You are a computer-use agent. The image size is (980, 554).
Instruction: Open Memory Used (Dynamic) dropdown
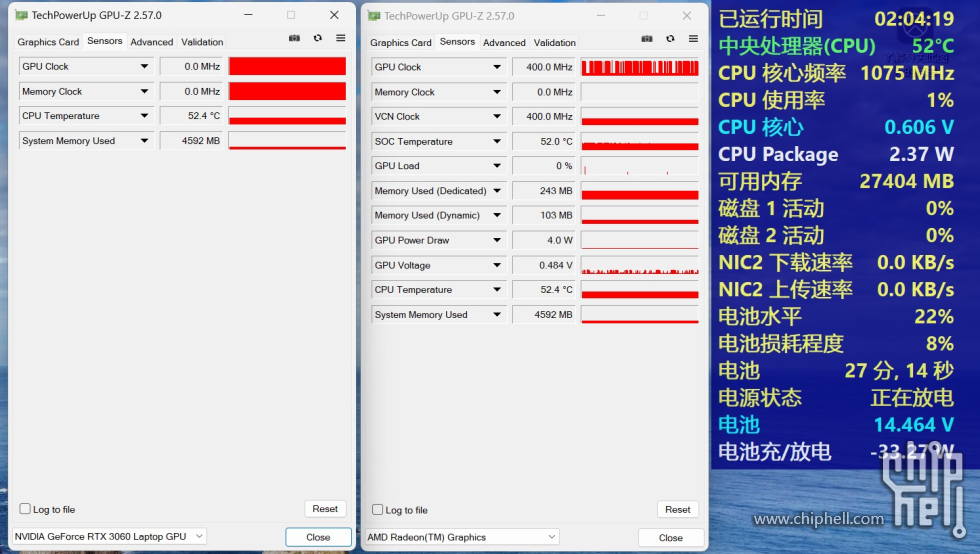(497, 215)
